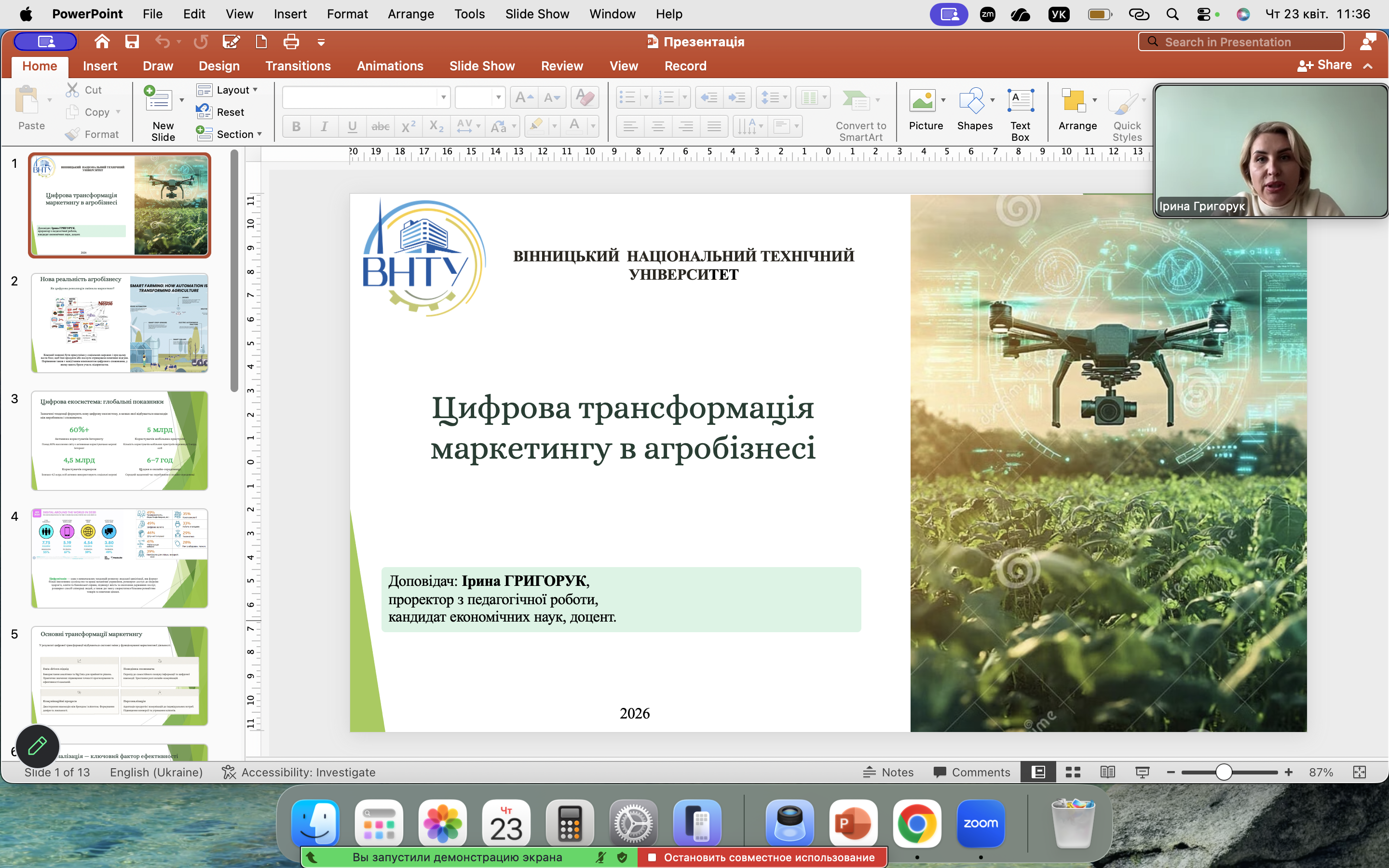The height and width of the screenshot is (868, 1389).
Task: Click the Print icon in the quick access toolbar
Action: coord(291,42)
